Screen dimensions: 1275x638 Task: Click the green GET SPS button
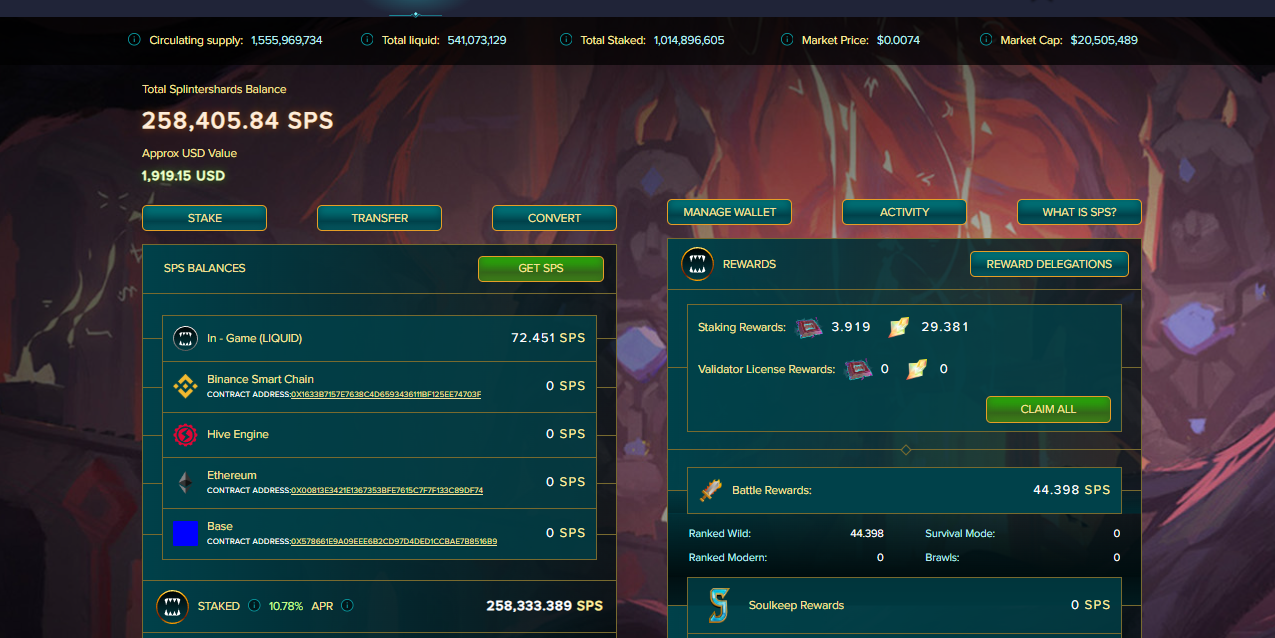[x=541, y=268]
